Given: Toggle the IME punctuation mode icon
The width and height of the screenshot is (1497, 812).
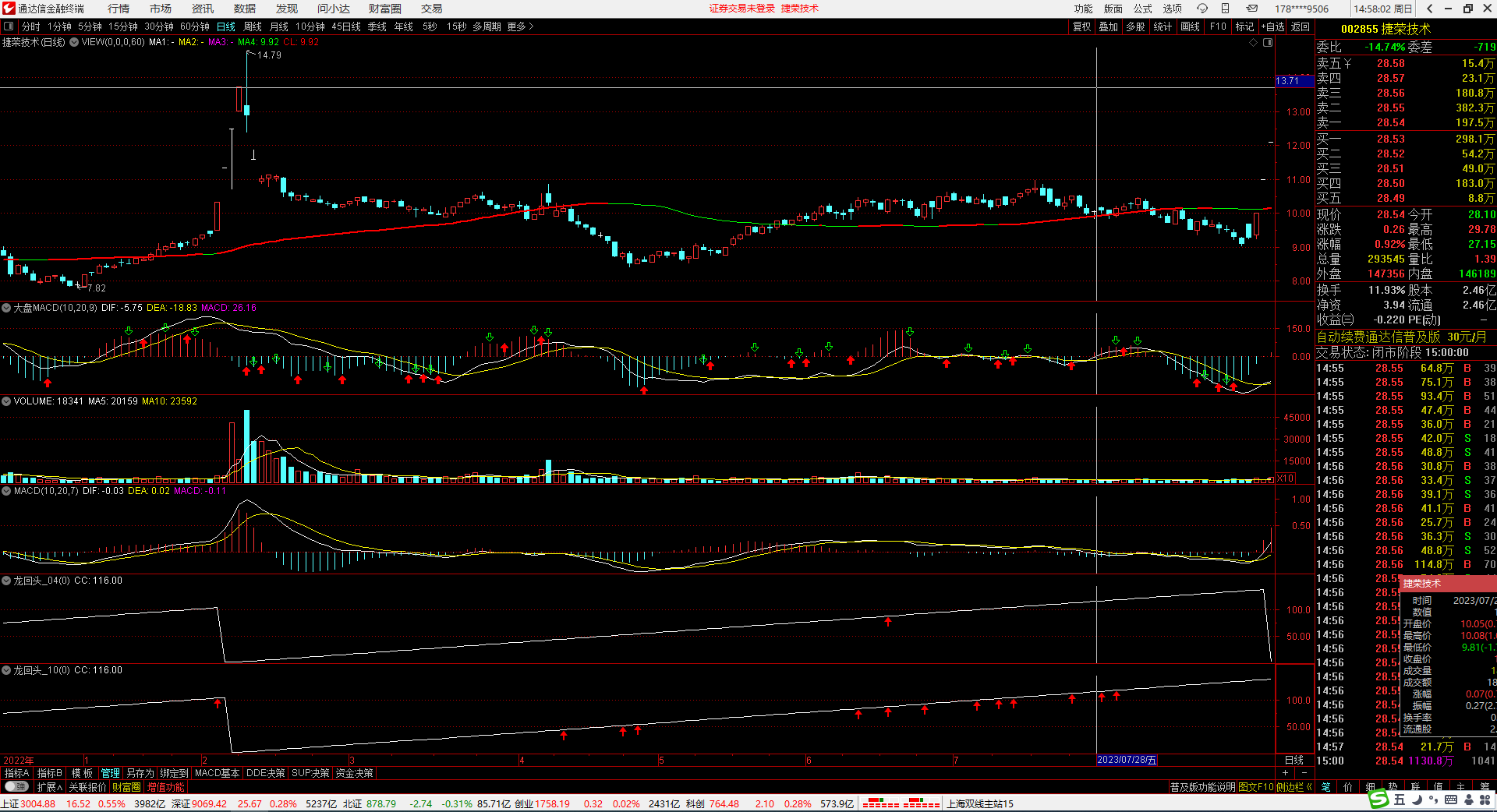Looking at the screenshot, I should point(1435,800).
